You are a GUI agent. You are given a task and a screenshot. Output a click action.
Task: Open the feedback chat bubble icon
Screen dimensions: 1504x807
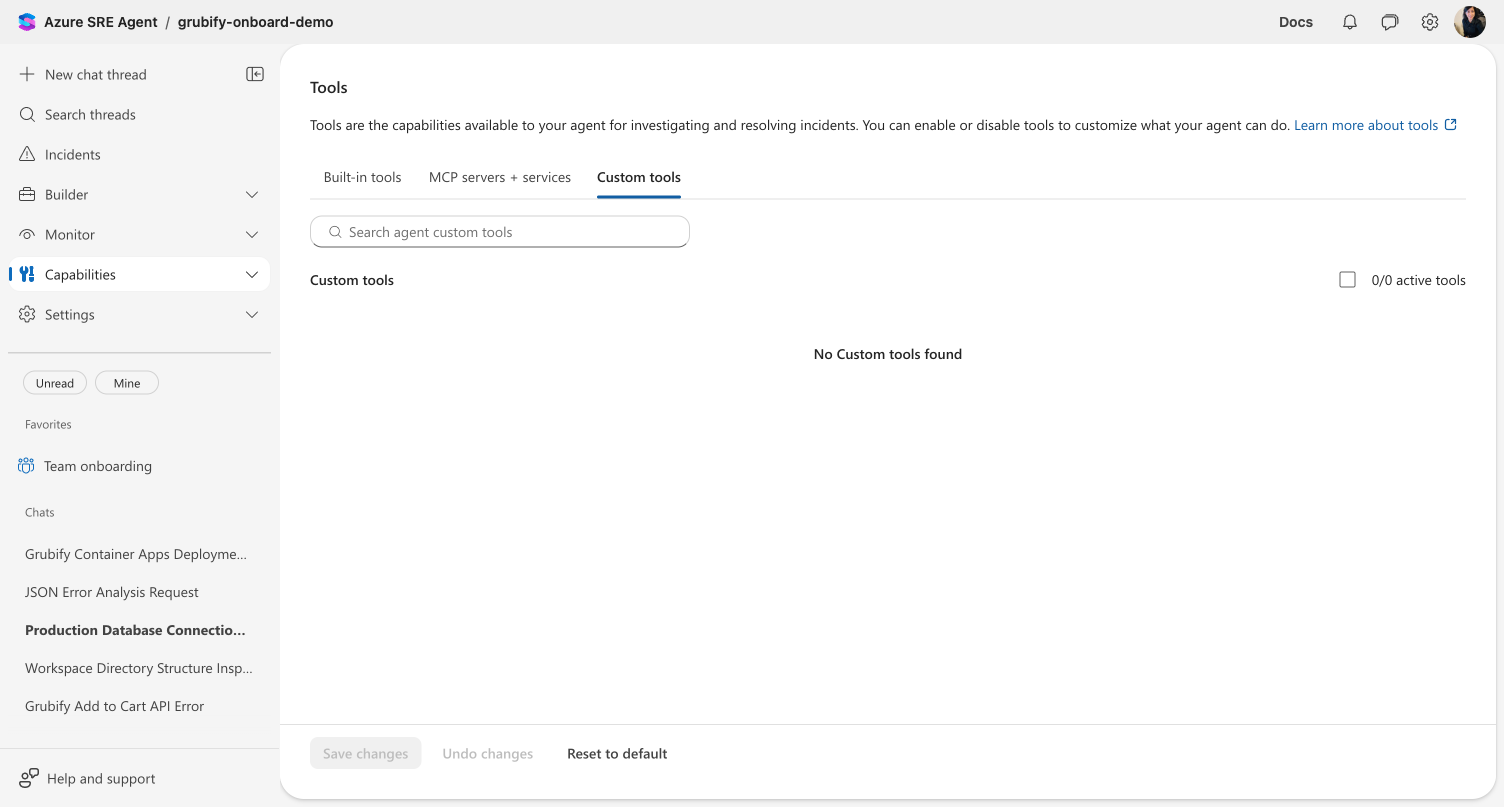(x=1390, y=22)
